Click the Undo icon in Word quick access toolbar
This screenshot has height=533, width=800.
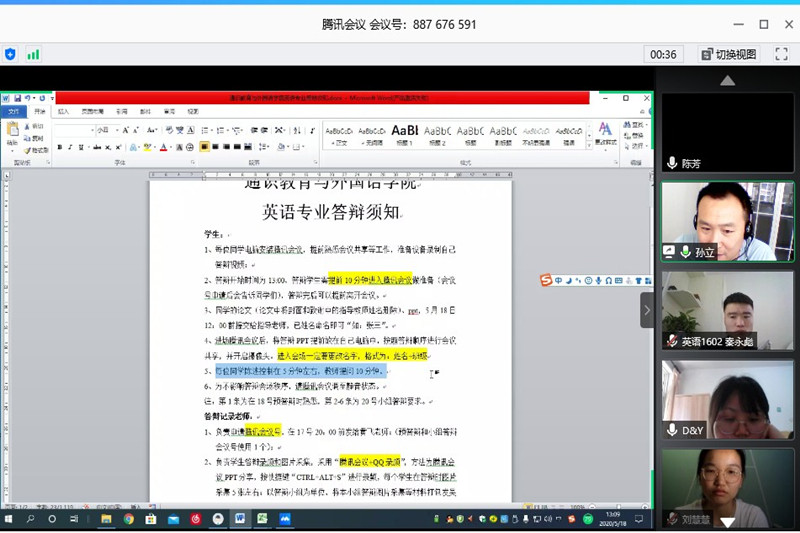coord(28,98)
